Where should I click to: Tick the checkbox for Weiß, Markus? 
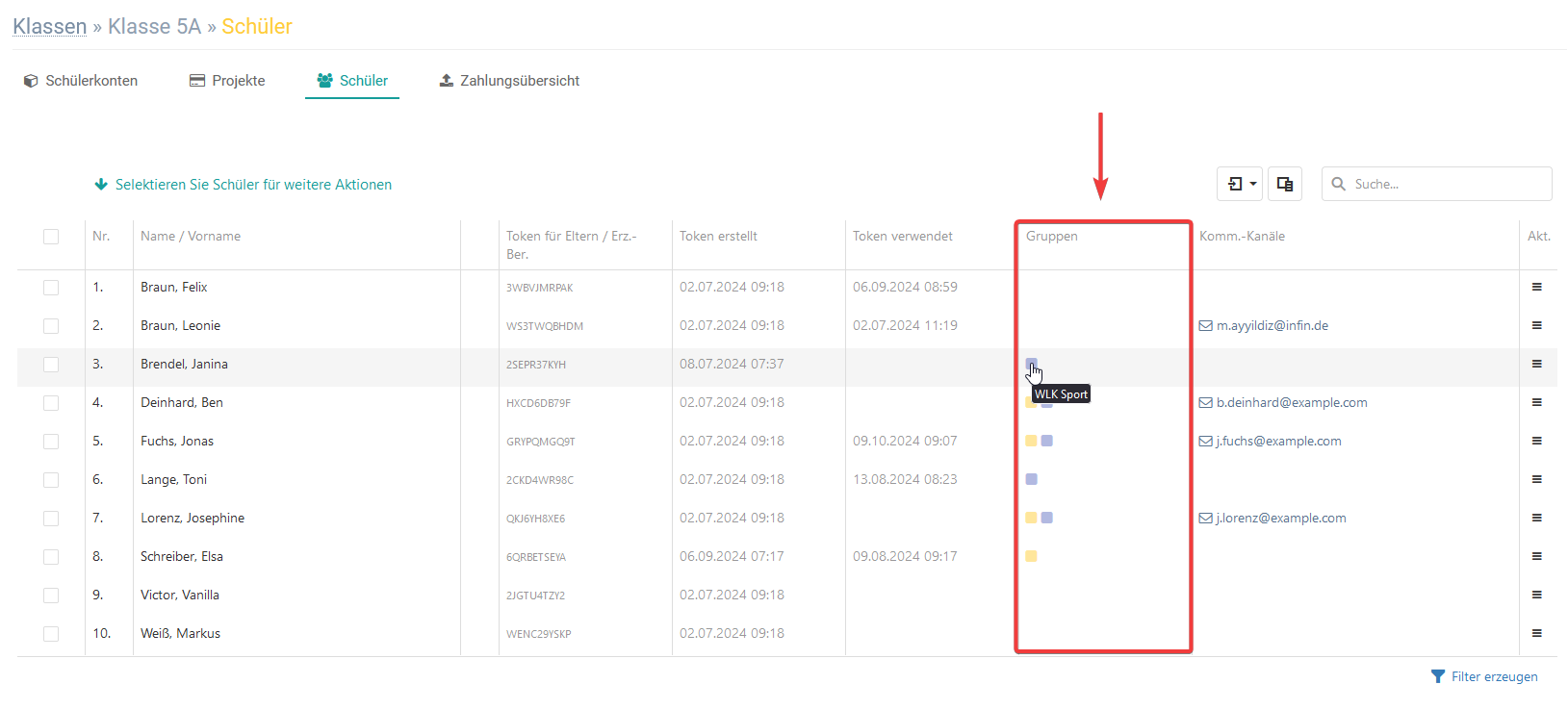click(x=51, y=634)
